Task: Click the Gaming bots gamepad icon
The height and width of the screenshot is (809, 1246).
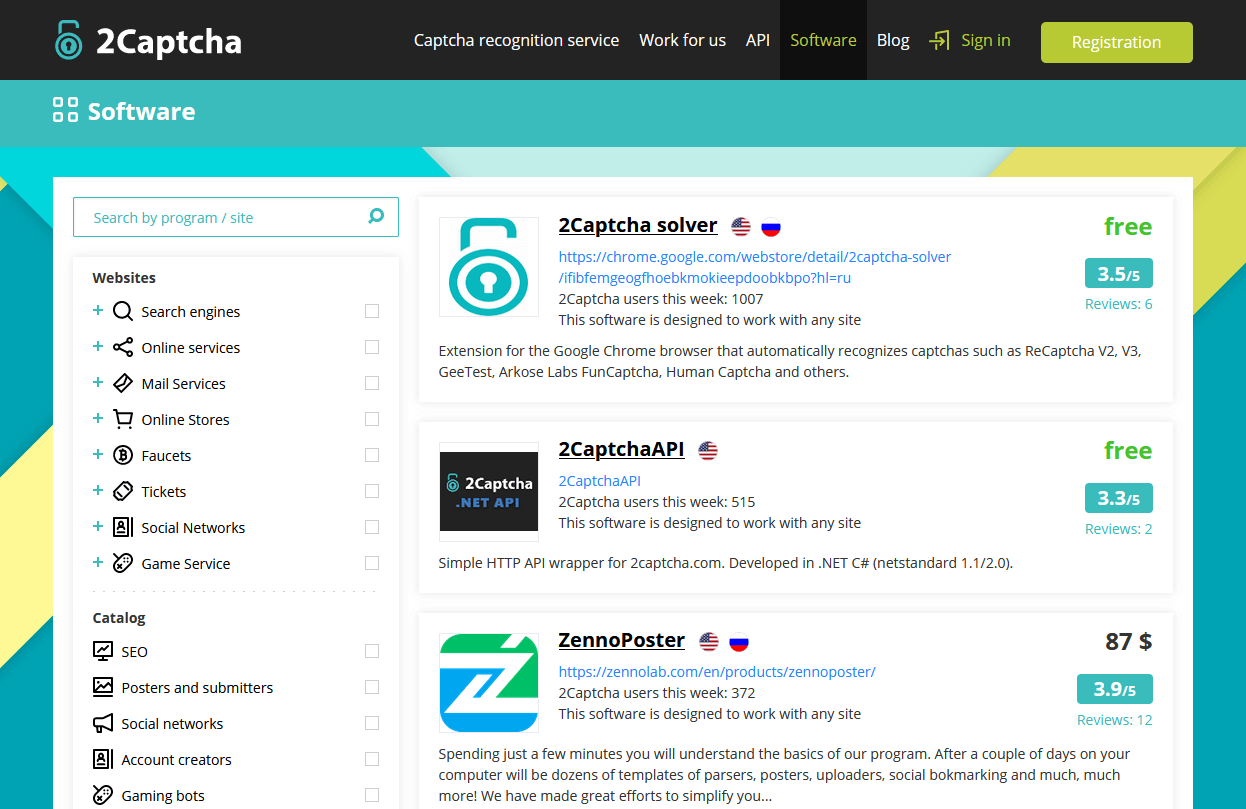Action: click(x=103, y=795)
